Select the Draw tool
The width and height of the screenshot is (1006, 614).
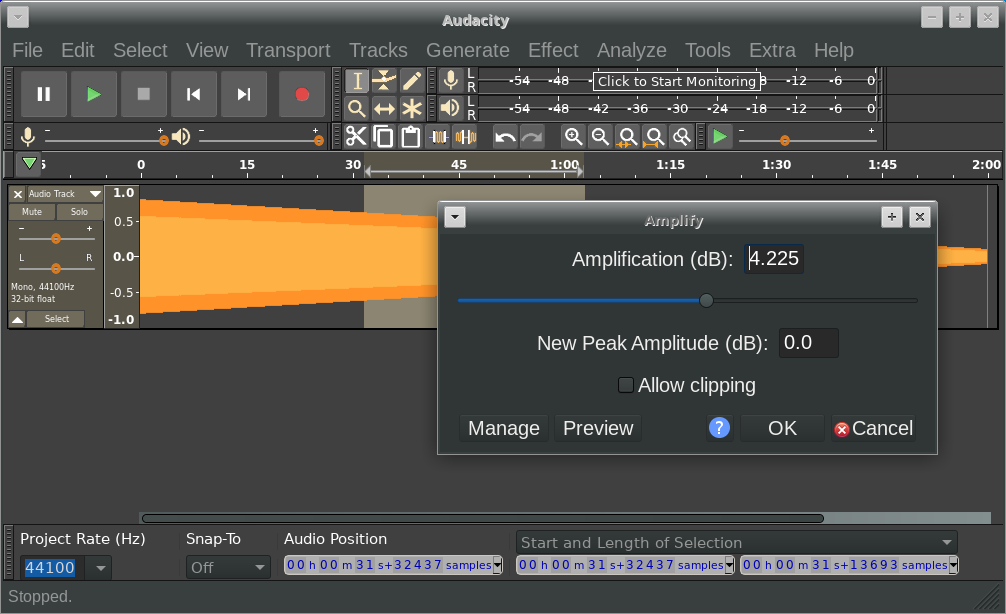(x=414, y=80)
